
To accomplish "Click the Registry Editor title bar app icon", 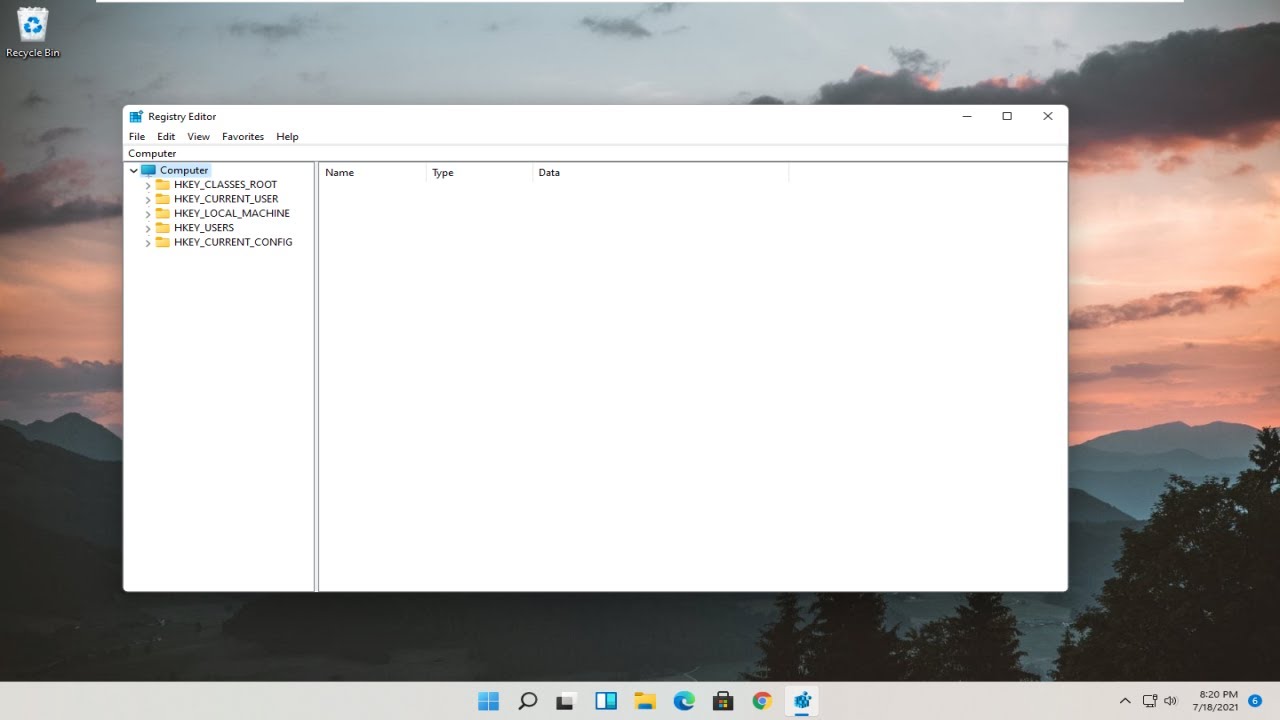I will point(136,117).
